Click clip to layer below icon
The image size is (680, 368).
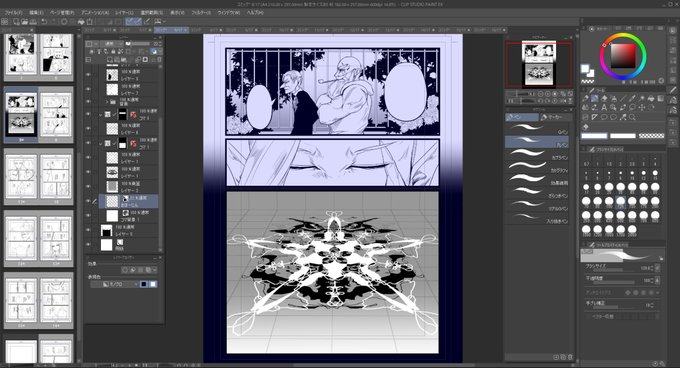[x=92, y=52]
